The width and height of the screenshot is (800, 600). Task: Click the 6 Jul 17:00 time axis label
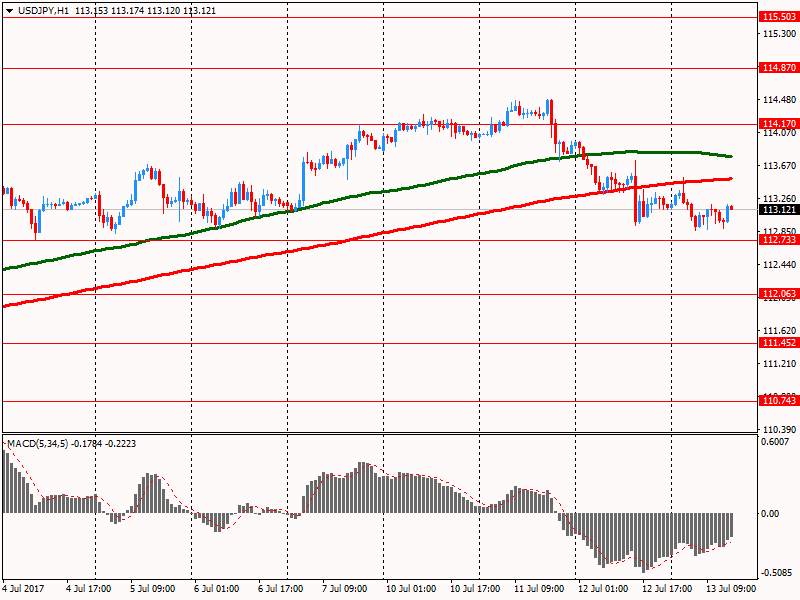281,589
